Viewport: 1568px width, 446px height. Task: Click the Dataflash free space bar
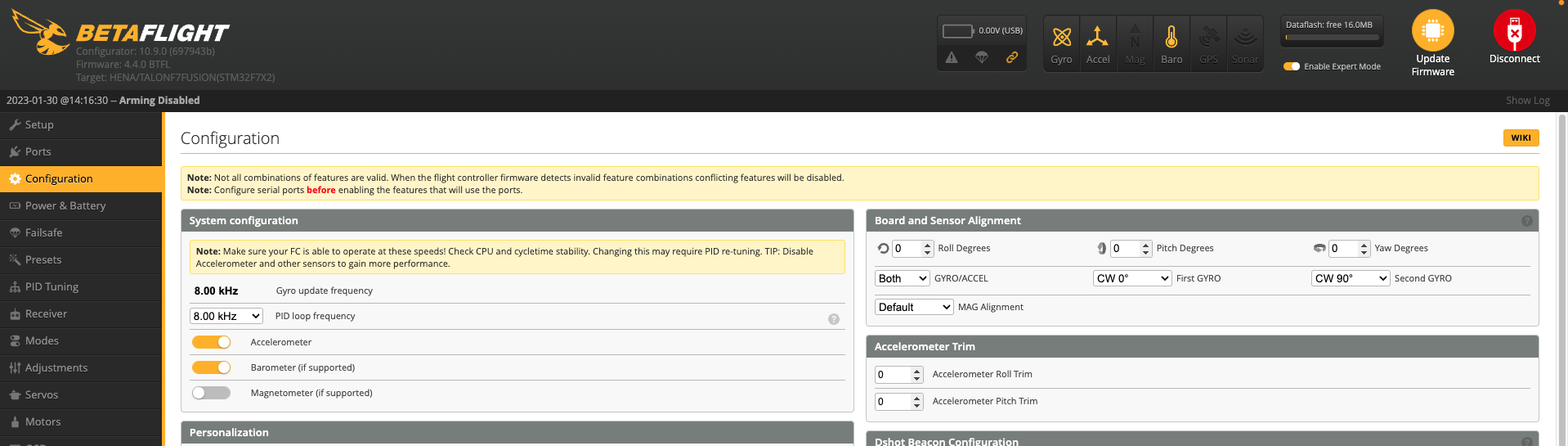tap(1332, 37)
